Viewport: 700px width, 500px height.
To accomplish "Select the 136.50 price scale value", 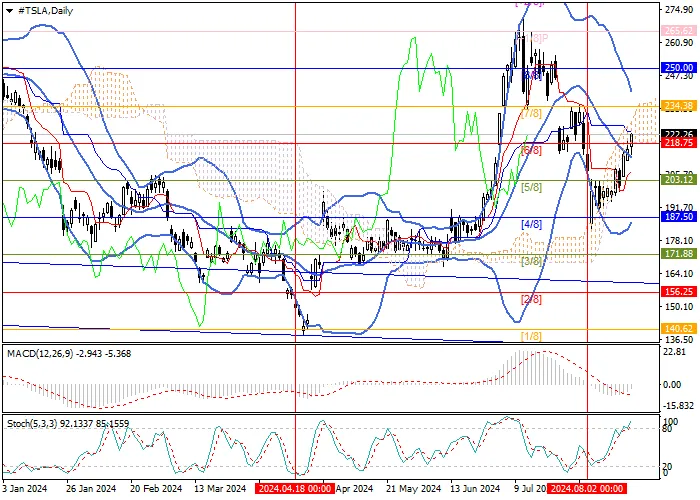I will point(679,340).
